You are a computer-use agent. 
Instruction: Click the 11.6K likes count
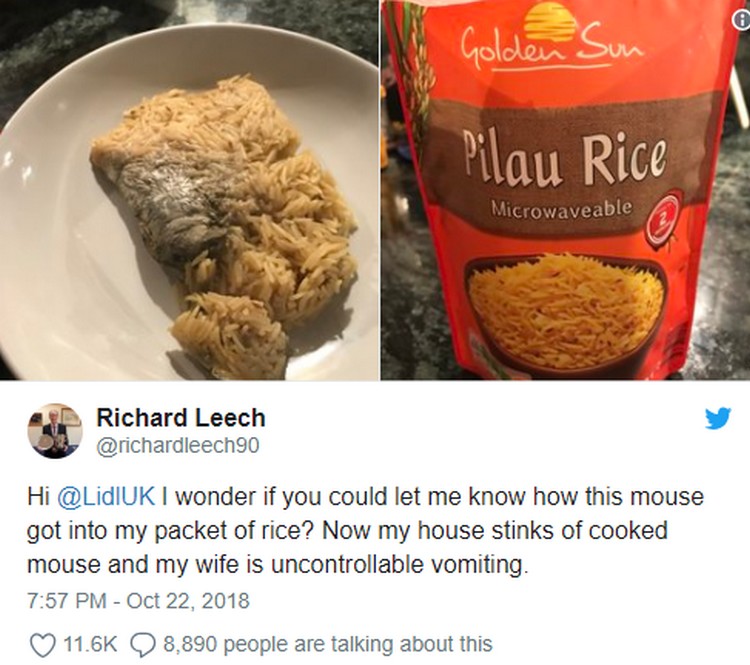point(89,644)
